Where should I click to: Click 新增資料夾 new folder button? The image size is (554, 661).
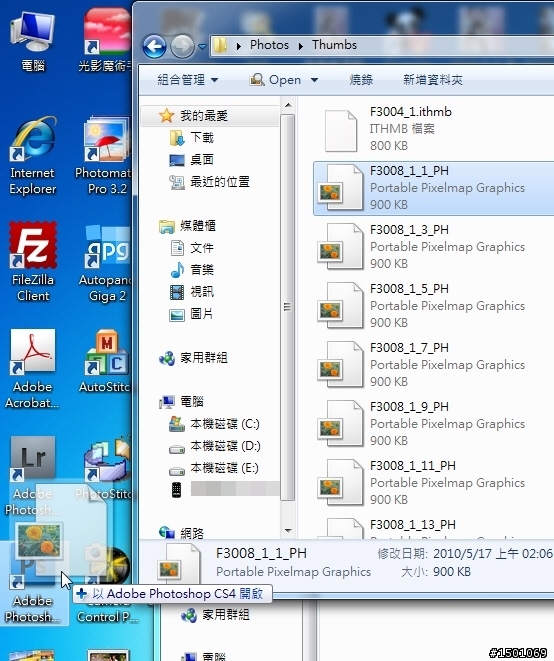[433, 80]
